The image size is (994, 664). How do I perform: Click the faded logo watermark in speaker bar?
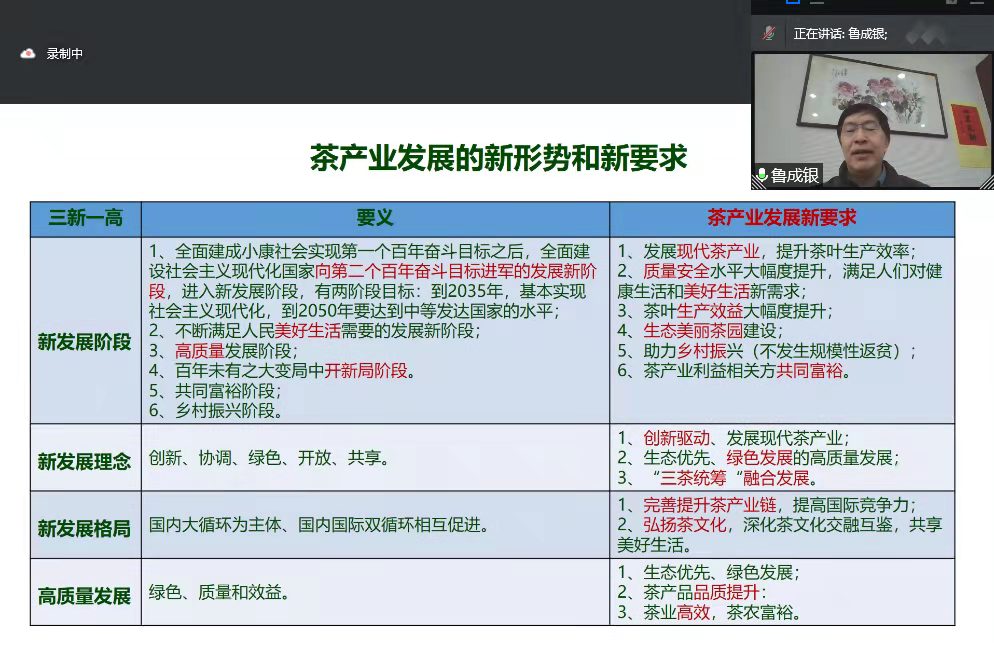(x=926, y=33)
